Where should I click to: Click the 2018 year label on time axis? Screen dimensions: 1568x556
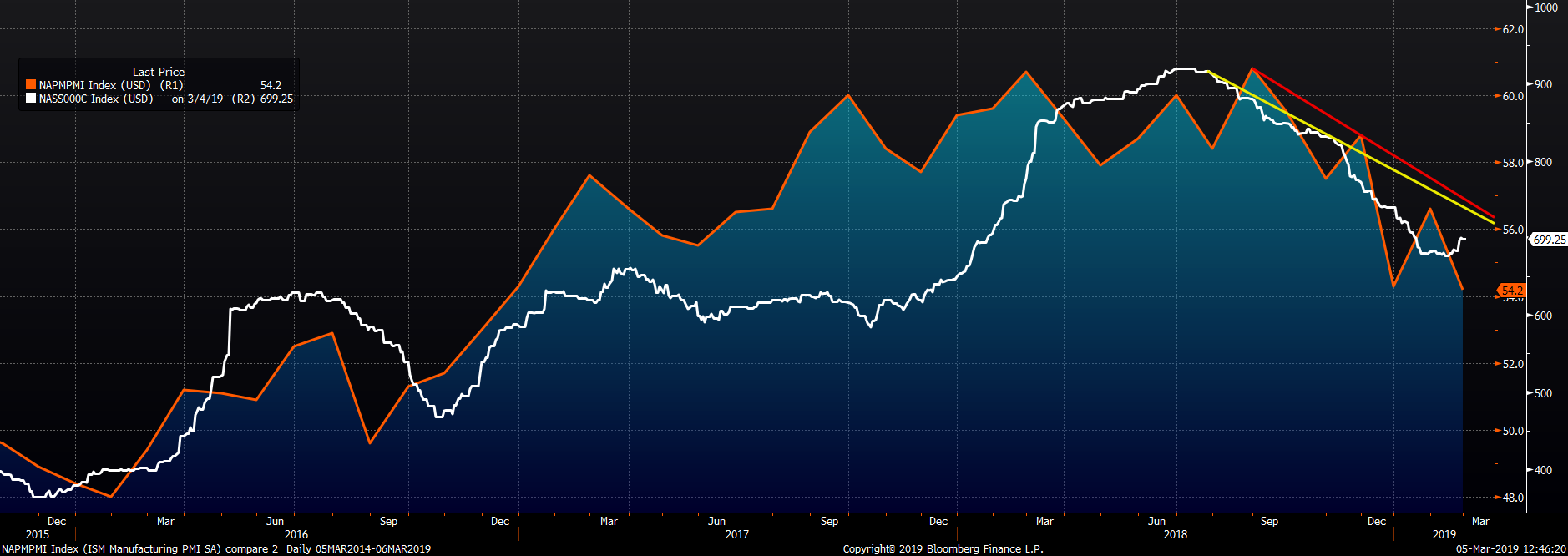pos(1175,534)
